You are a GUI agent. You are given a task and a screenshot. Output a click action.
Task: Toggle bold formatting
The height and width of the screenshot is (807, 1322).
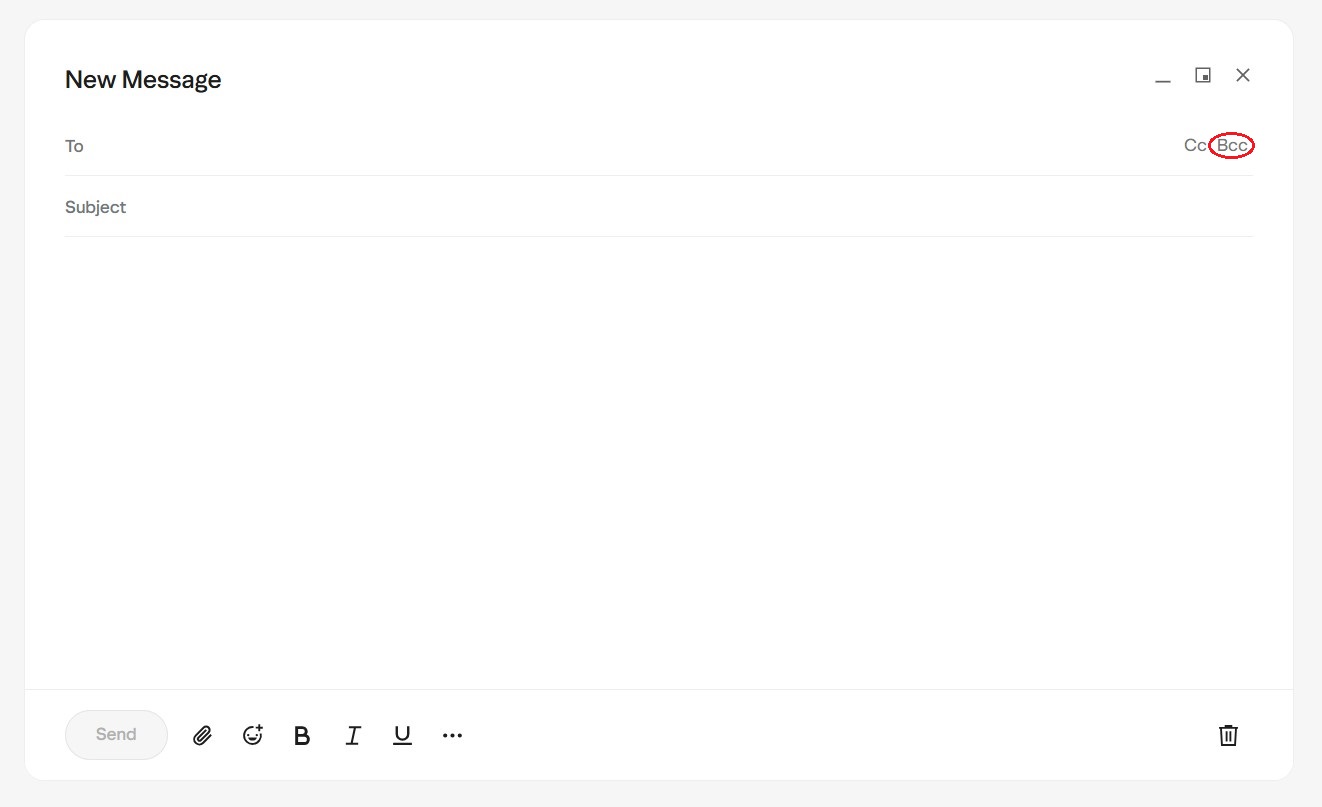302,736
